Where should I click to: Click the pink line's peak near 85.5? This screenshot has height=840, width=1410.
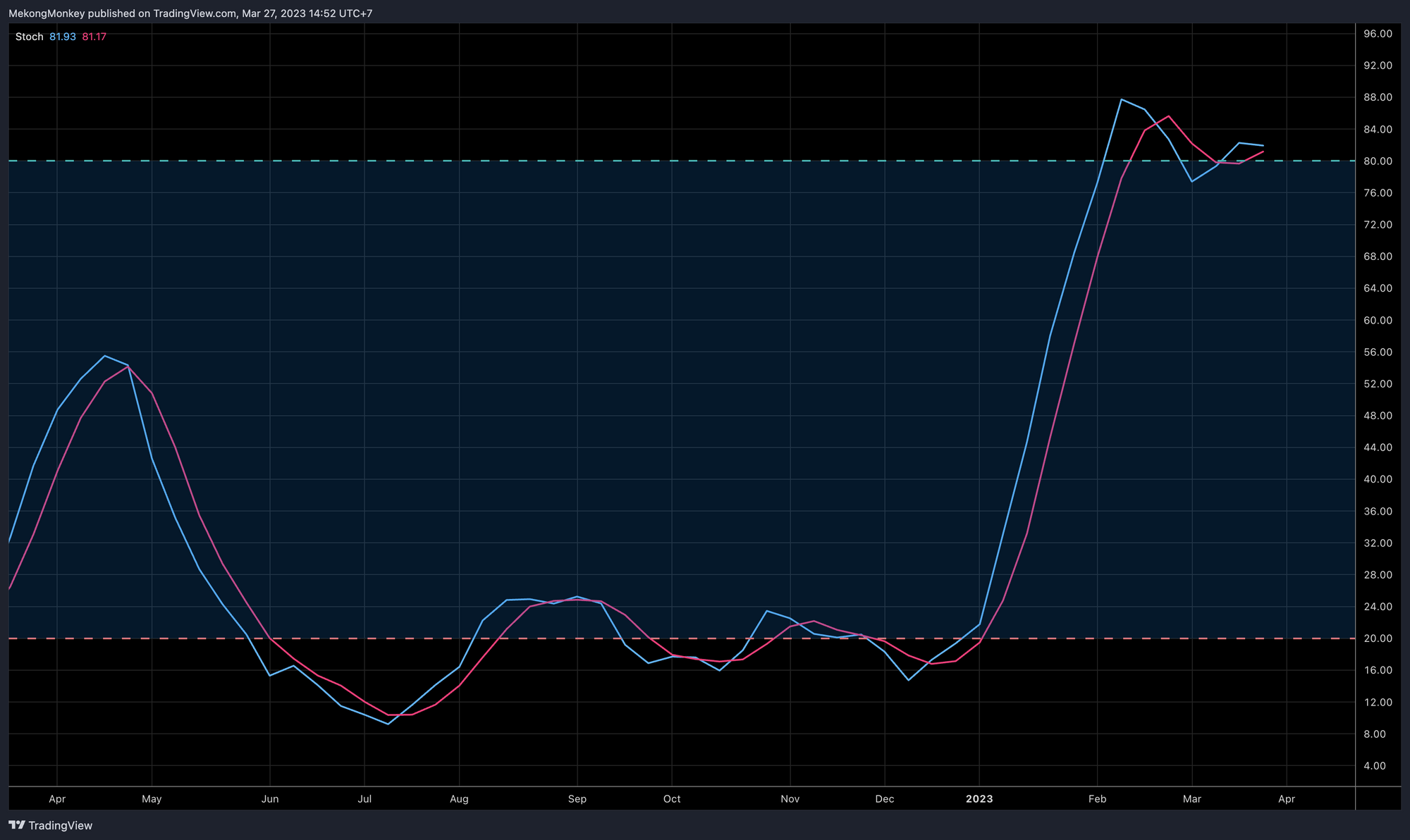1169,116
